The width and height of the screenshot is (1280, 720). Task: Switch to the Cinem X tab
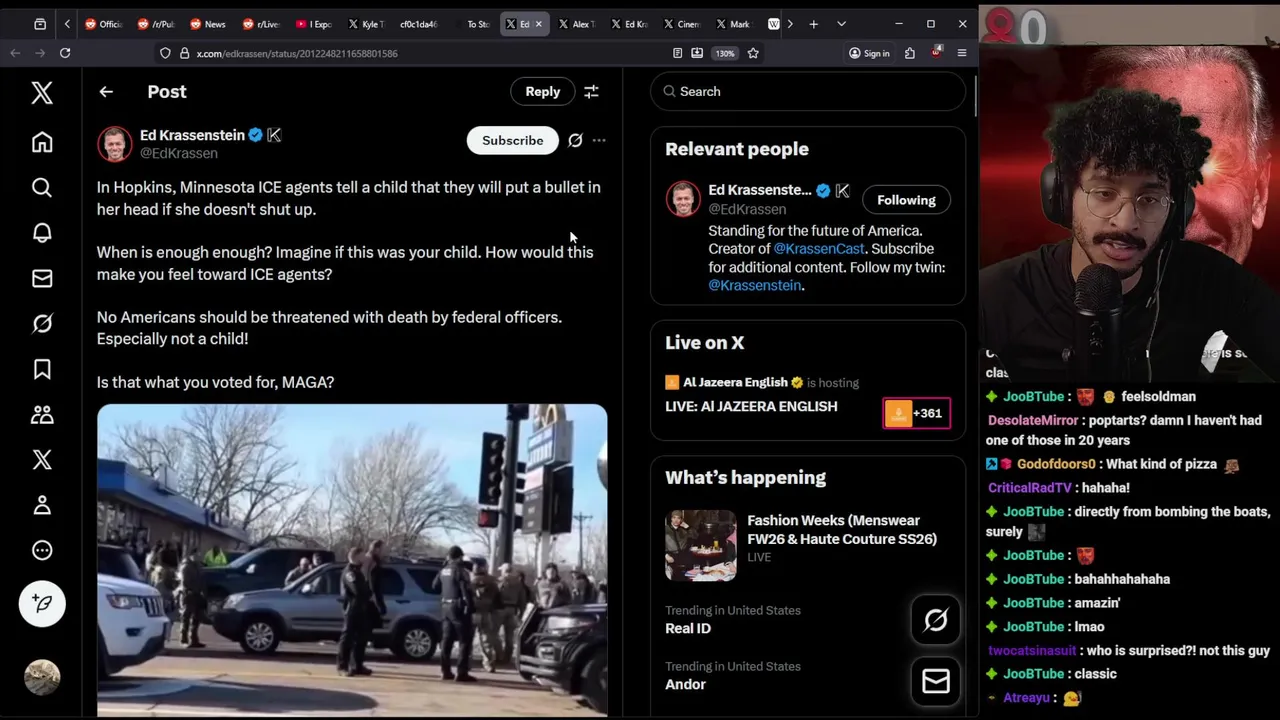680,24
